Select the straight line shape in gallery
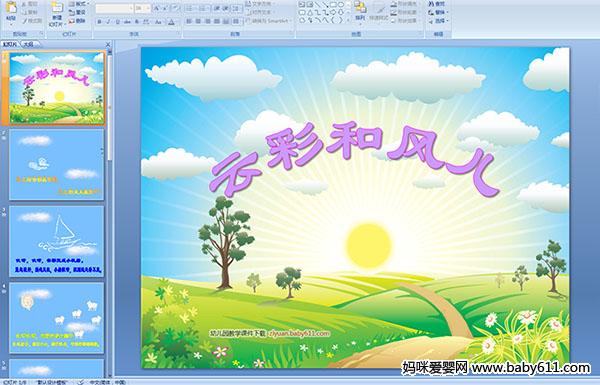 [x=318, y=4]
